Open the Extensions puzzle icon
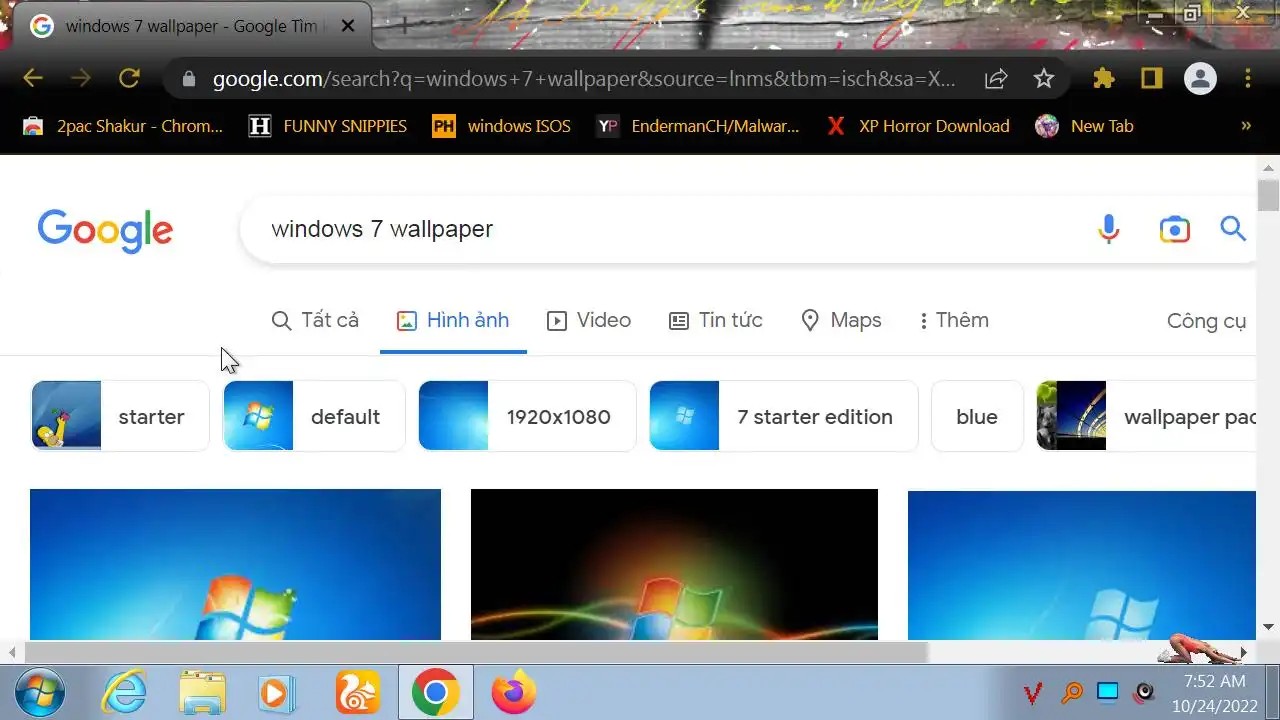 (1104, 78)
